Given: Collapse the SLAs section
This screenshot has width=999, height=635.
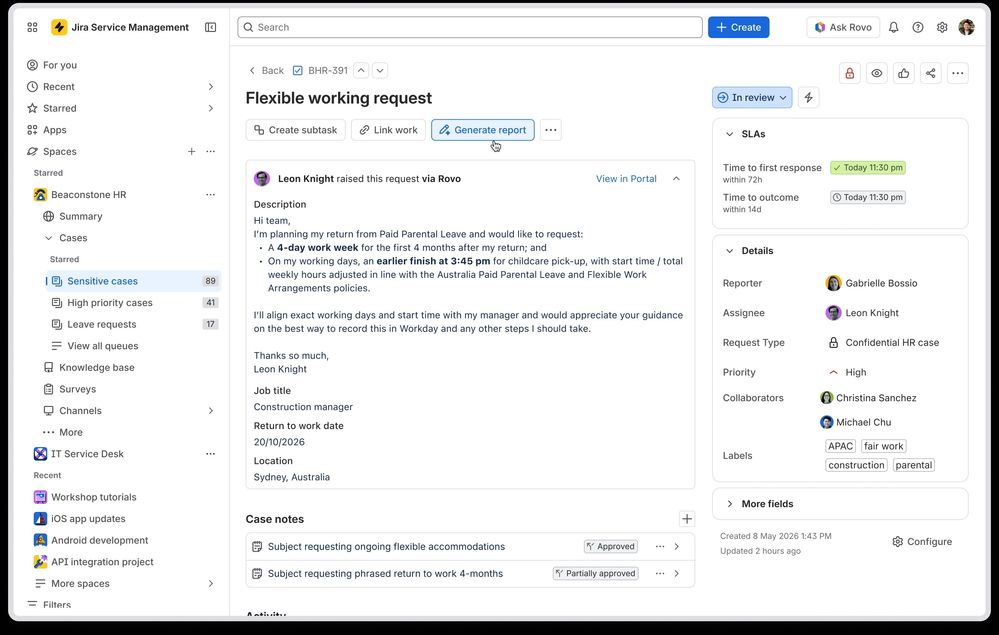Looking at the screenshot, I should (x=729, y=134).
